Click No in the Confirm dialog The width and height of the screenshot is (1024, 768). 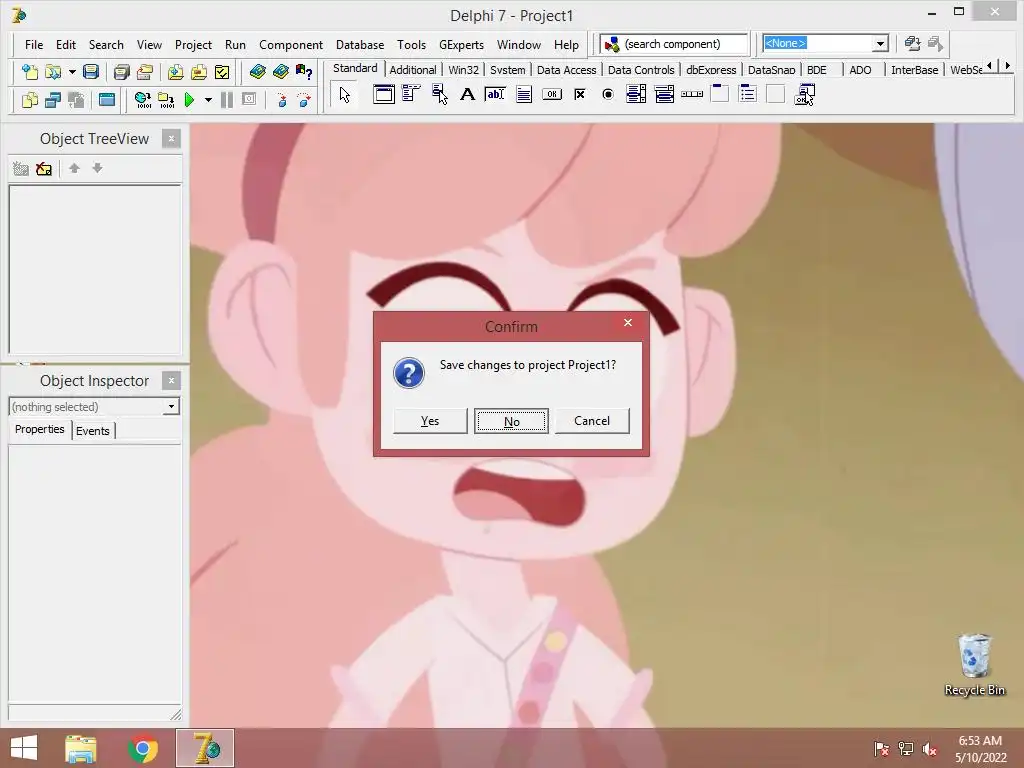(x=511, y=421)
